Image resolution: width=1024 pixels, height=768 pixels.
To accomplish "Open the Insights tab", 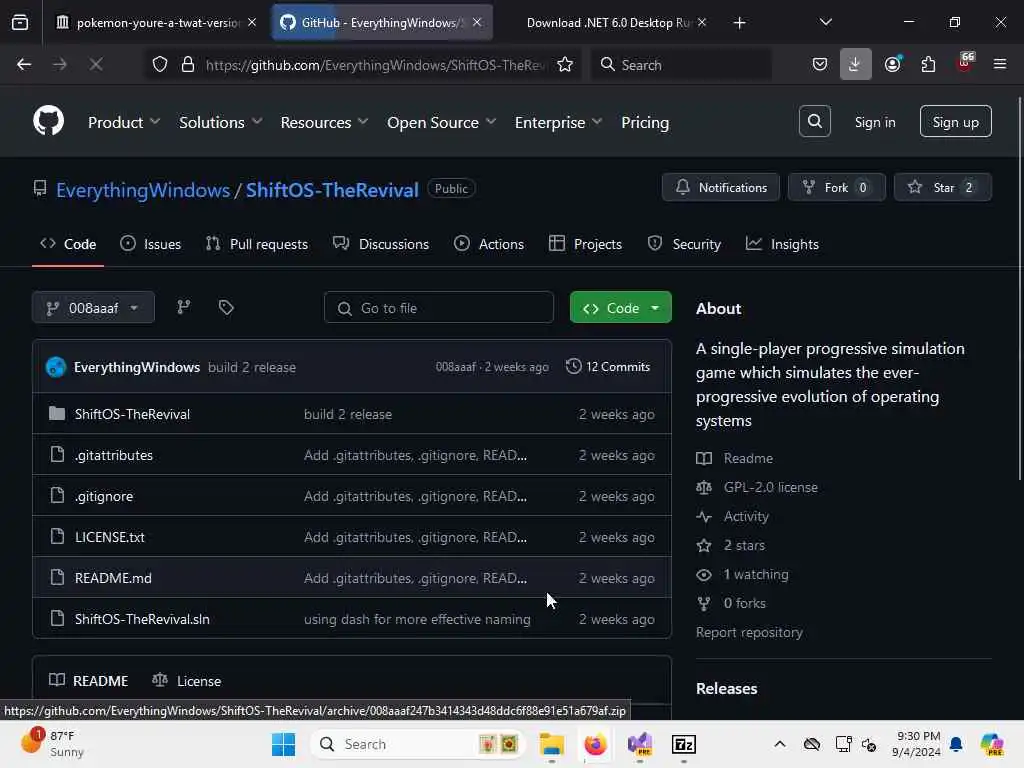I will pyautogui.click(x=782, y=244).
